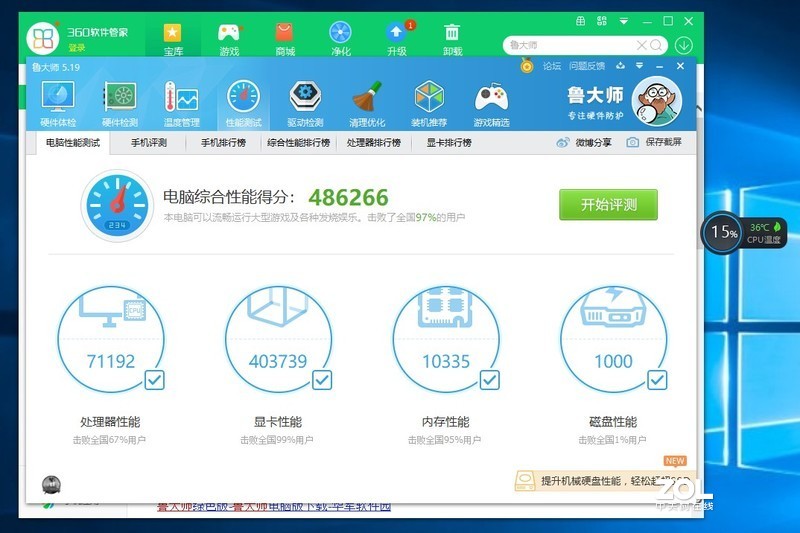Click the four-squares icon in 360软件管家 title bar
The image size is (800, 533).
602,21
